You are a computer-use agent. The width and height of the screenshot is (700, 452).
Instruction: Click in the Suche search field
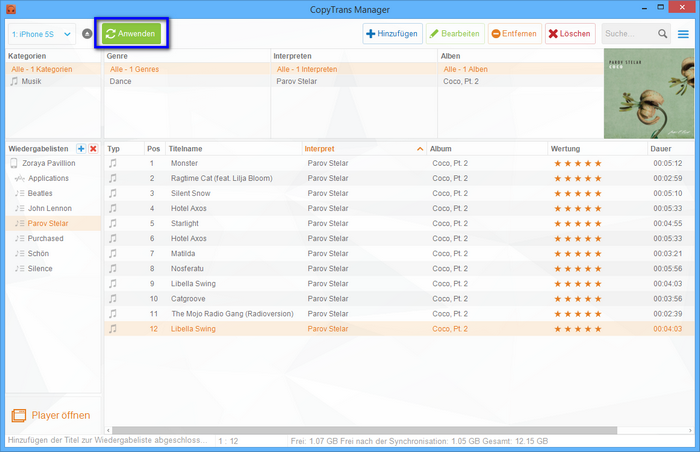(628, 34)
